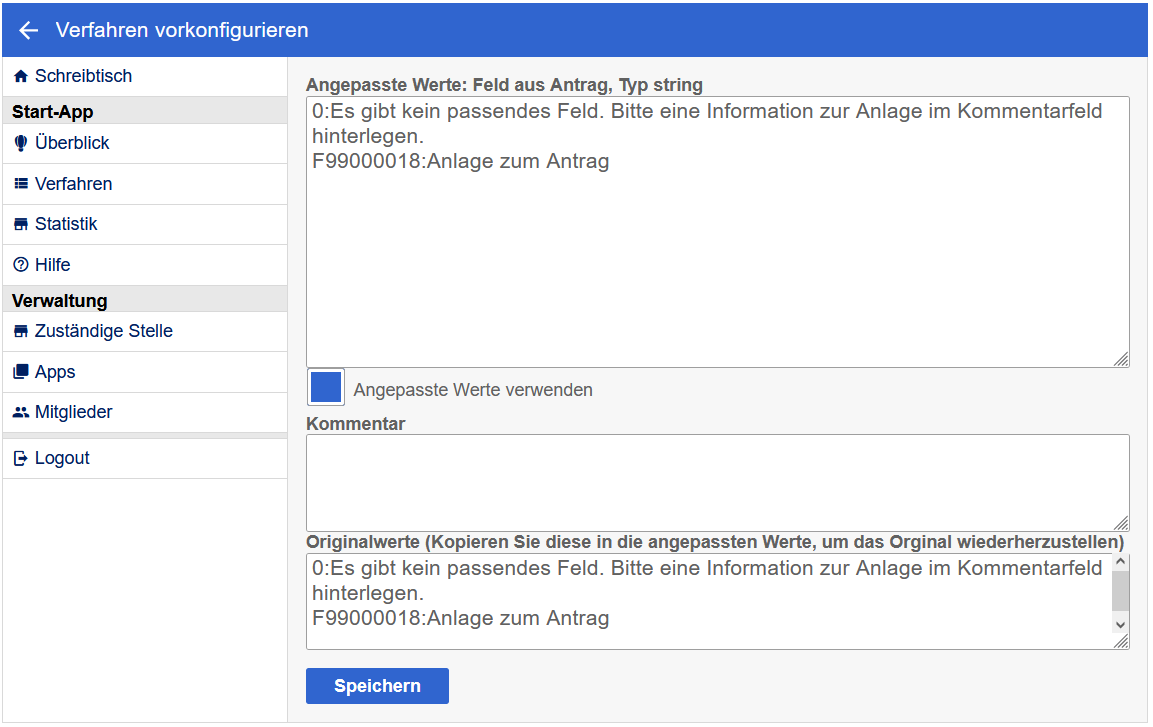Open Zuständige Stelle in the sidebar
Image resolution: width=1153 pixels, height=727 pixels.
tap(103, 332)
